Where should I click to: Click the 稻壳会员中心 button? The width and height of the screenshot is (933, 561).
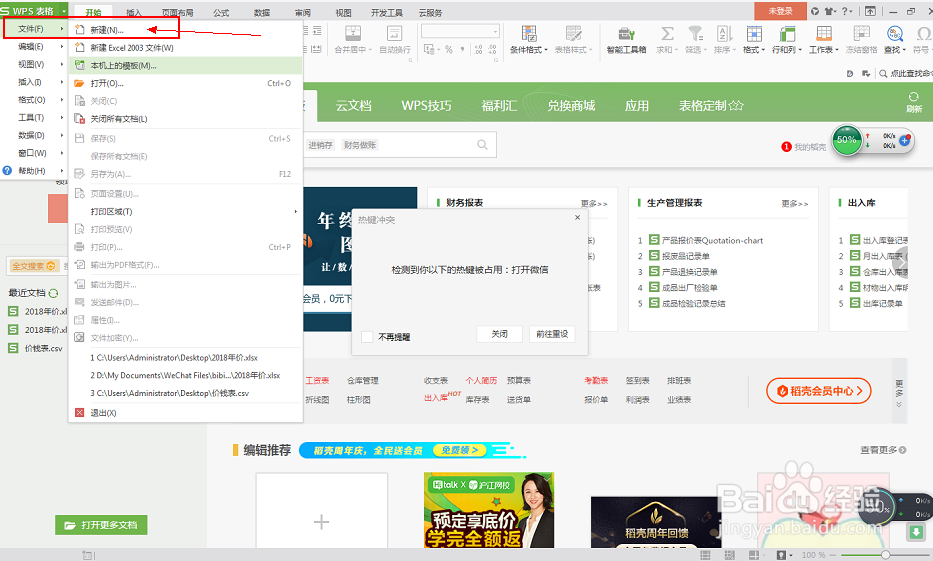(819, 391)
